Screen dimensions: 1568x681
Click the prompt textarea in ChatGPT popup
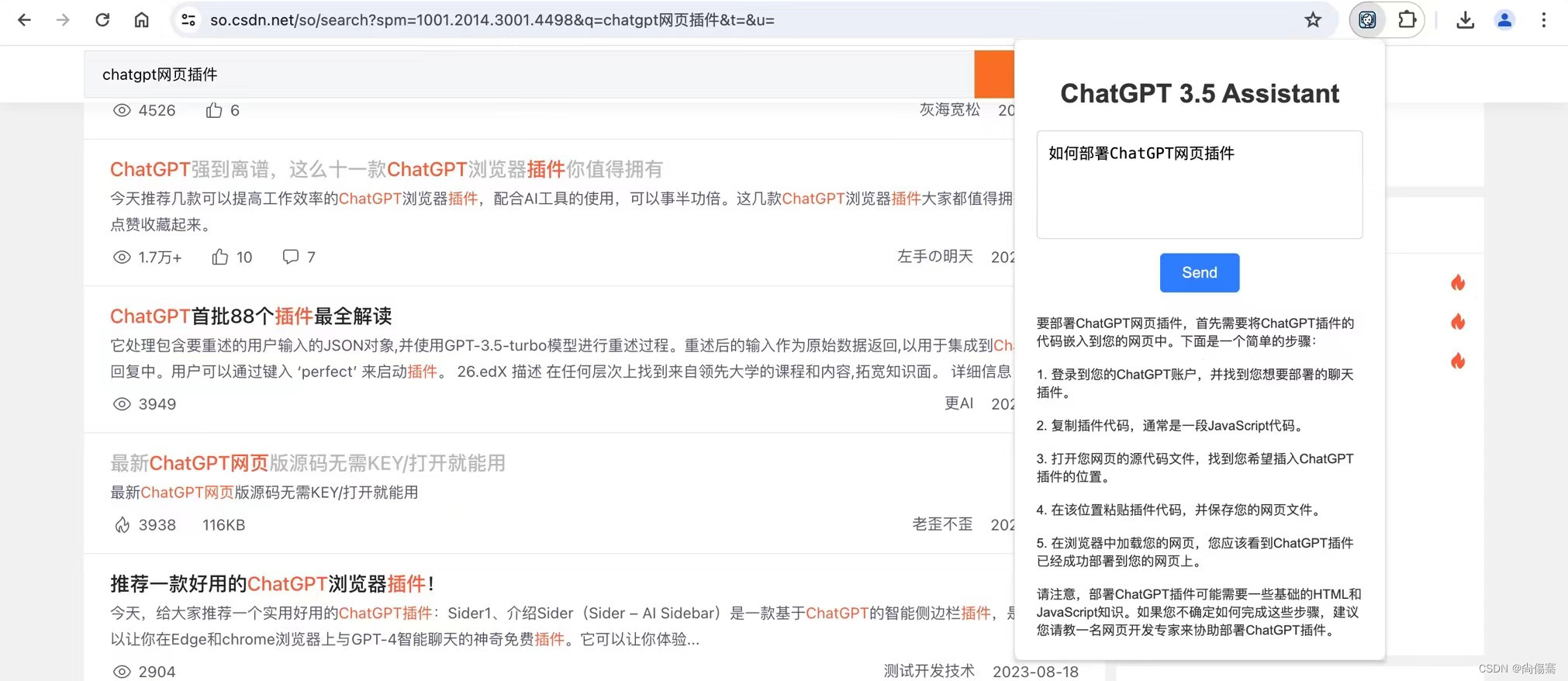click(1200, 185)
